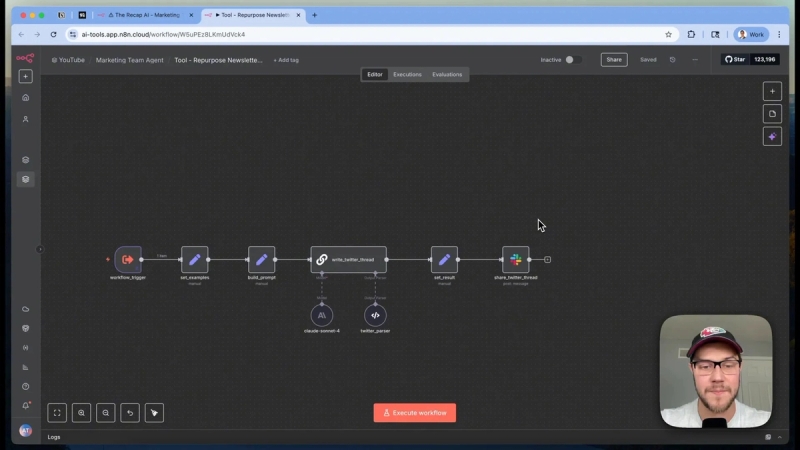Go back in browser history

[21, 35]
